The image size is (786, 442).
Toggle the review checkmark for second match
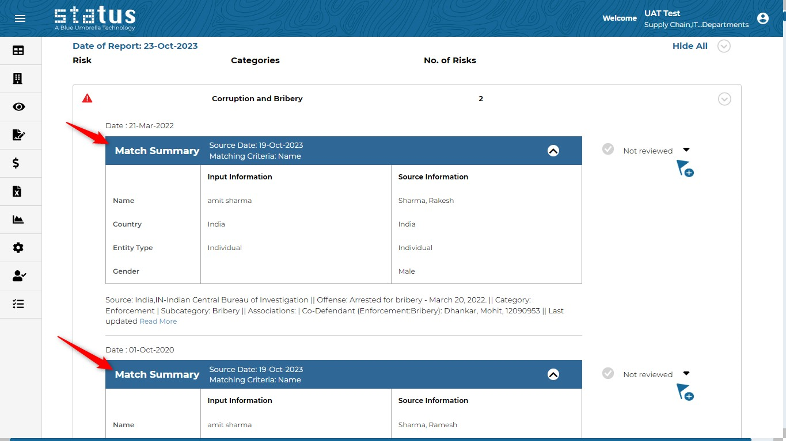tap(608, 373)
